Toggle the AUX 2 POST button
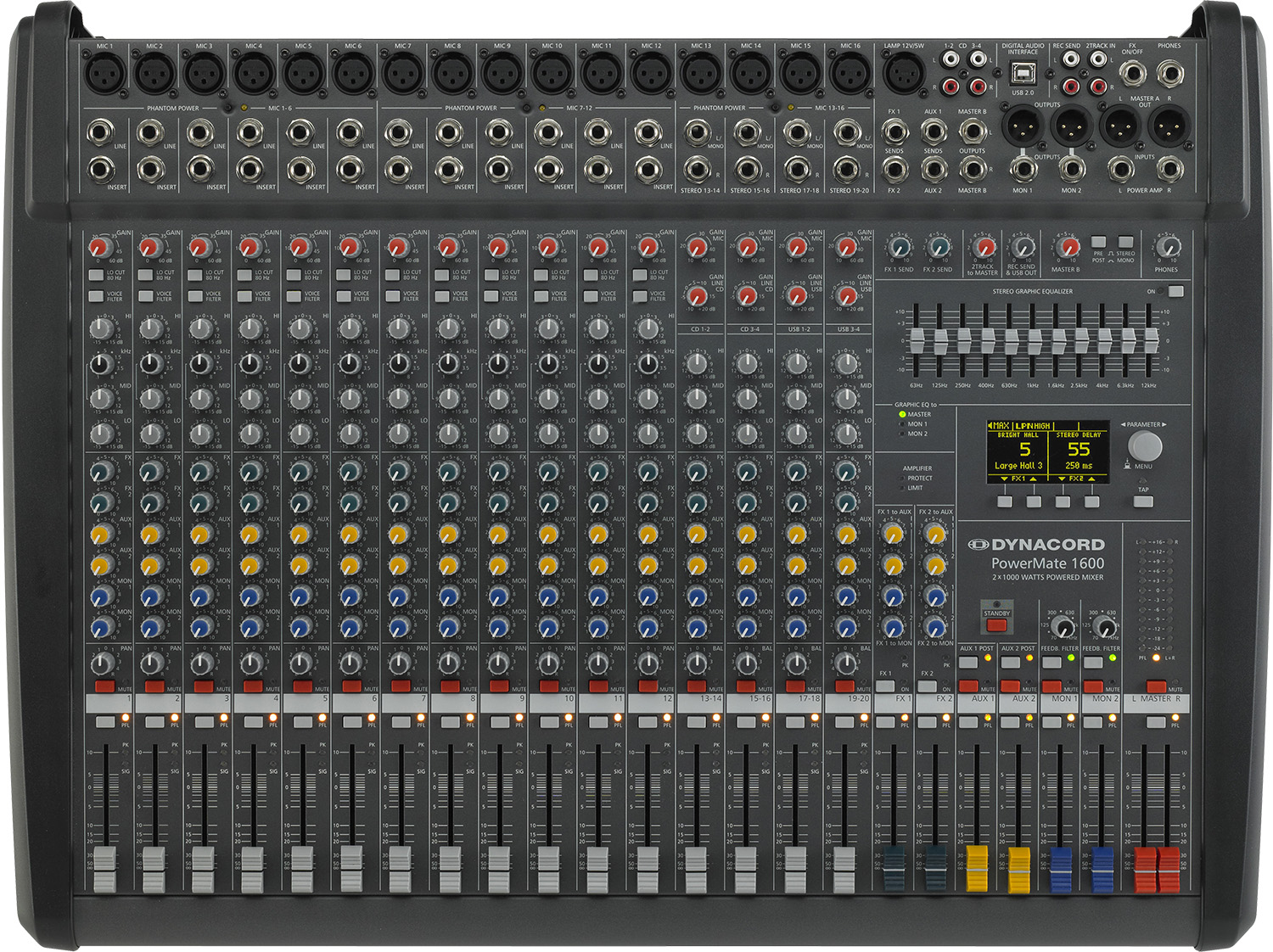 click(1010, 661)
